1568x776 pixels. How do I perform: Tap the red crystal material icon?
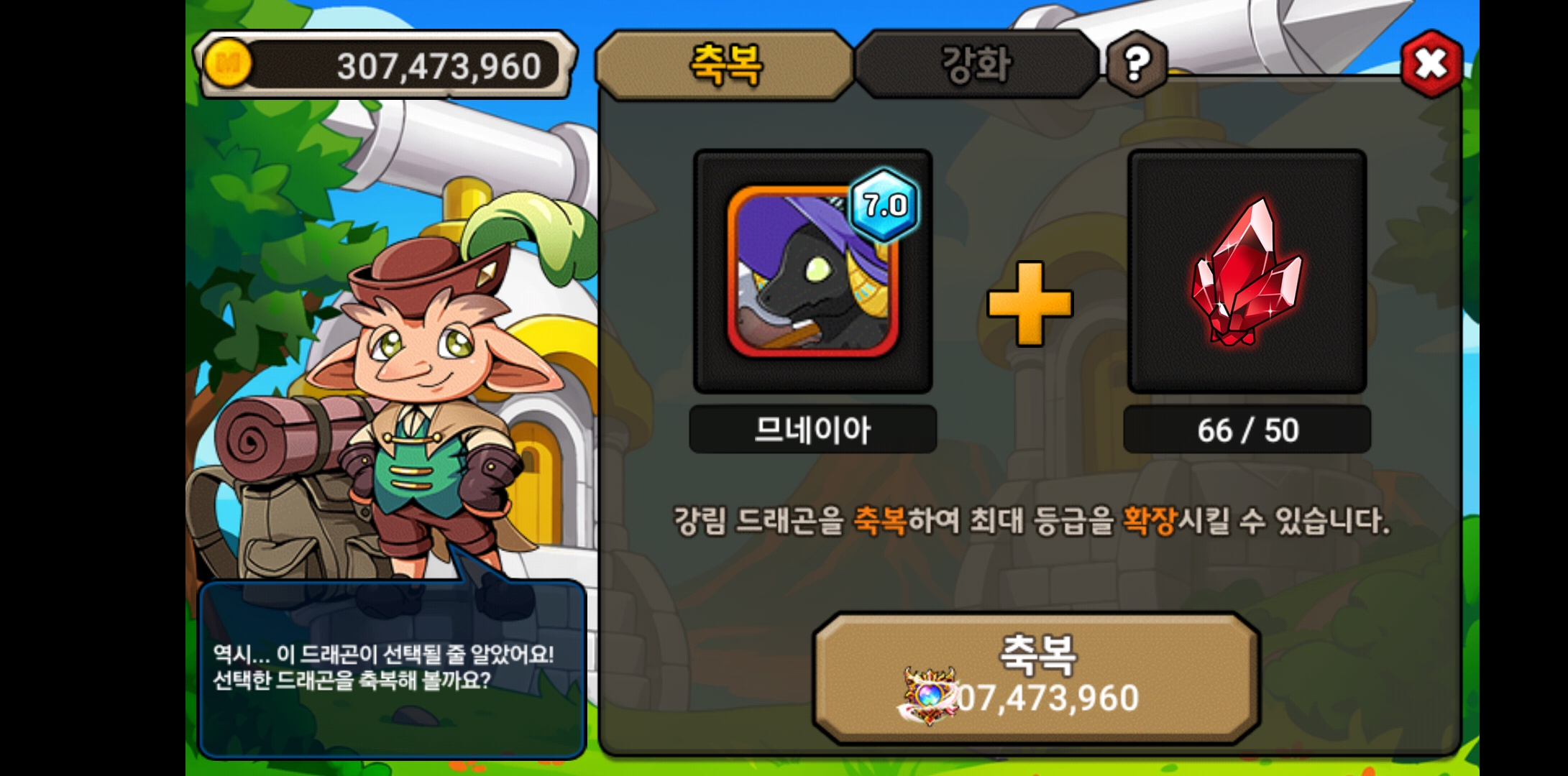[x=1247, y=272]
